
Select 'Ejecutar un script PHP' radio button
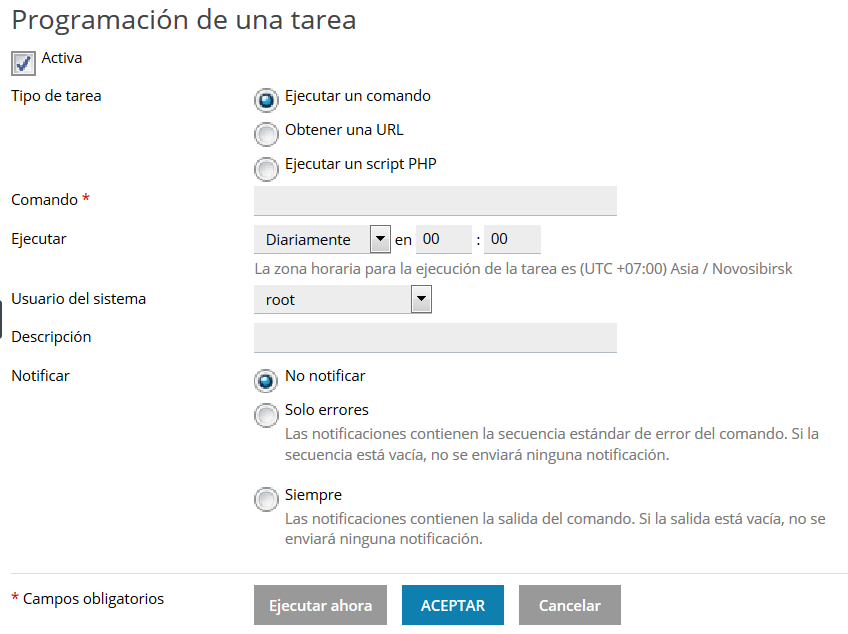pyautogui.click(x=266, y=168)
